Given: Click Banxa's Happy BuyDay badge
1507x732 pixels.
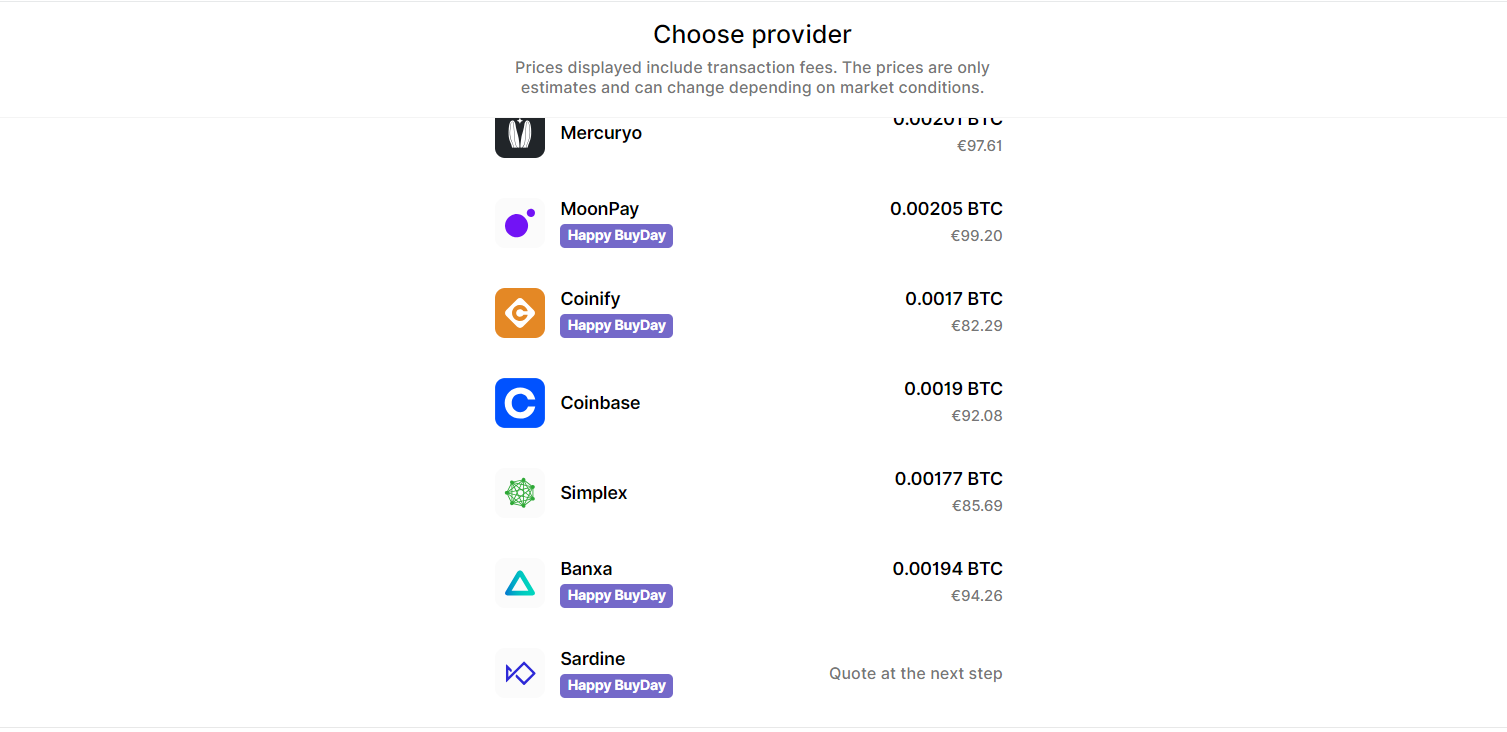Looking at the screenshot, I should (x=616, y=596).
